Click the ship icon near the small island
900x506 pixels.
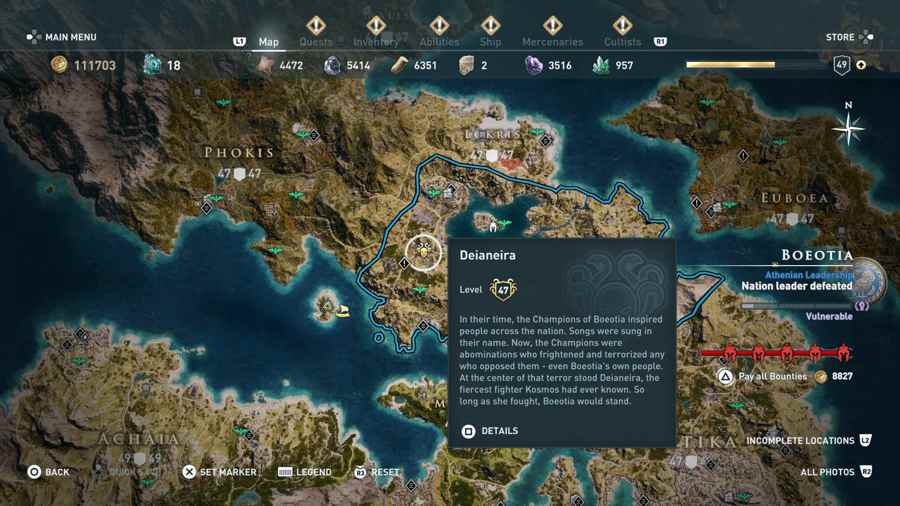[x=343, y=311]
